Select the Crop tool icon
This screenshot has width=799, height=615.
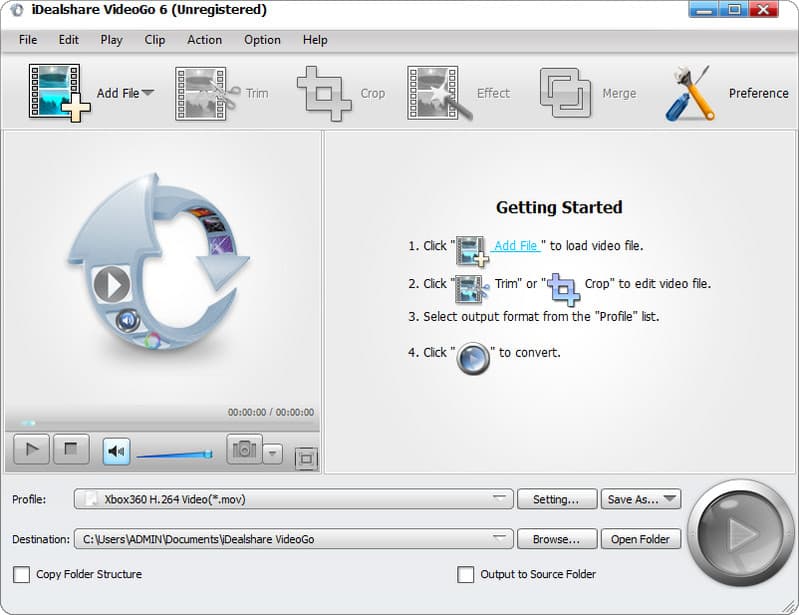[323, 93]
